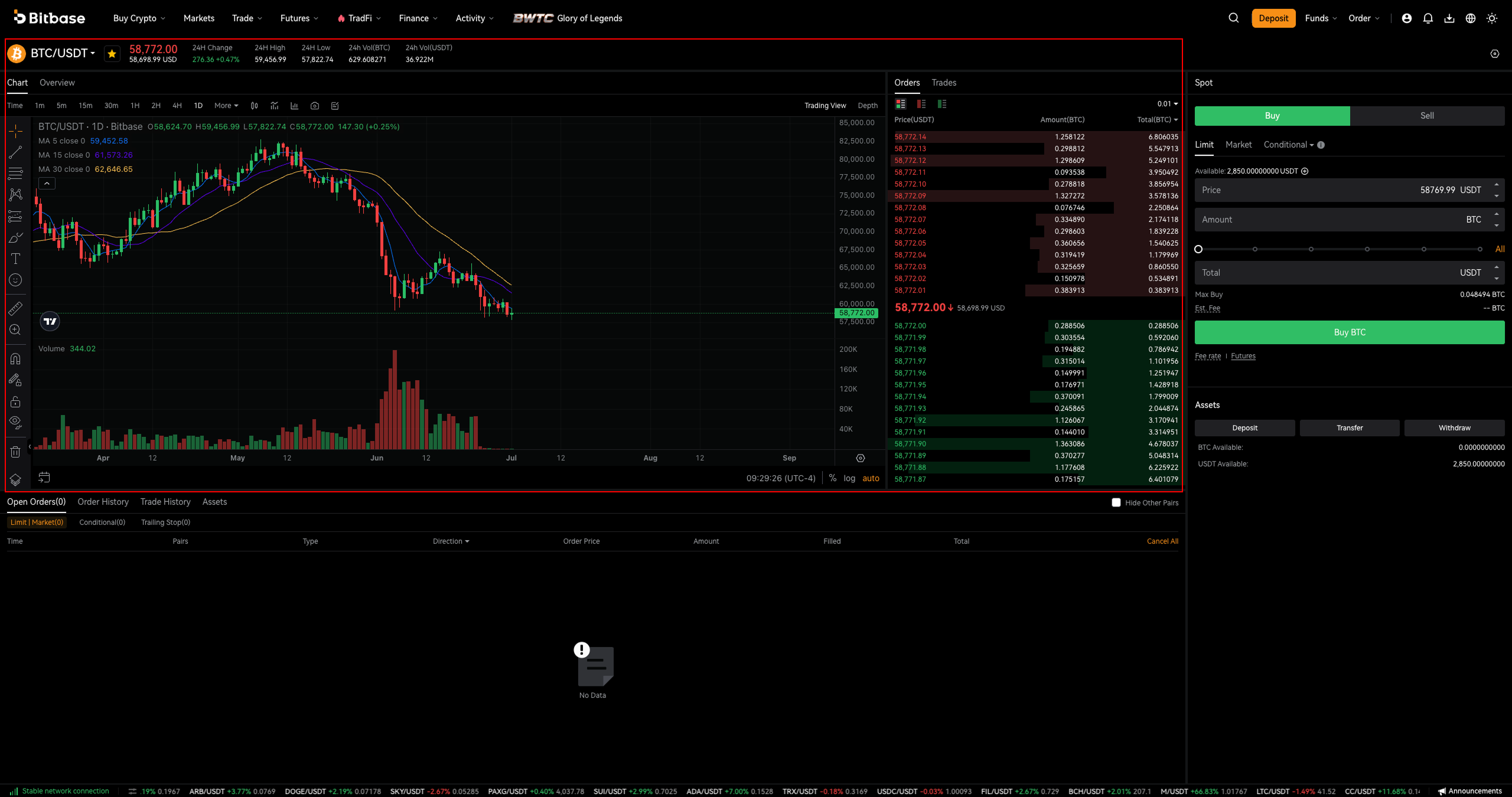The height and width of the screenshot is (797, 1512).
Task: Open the Trade History tab
Action: (x=165, y=502)
